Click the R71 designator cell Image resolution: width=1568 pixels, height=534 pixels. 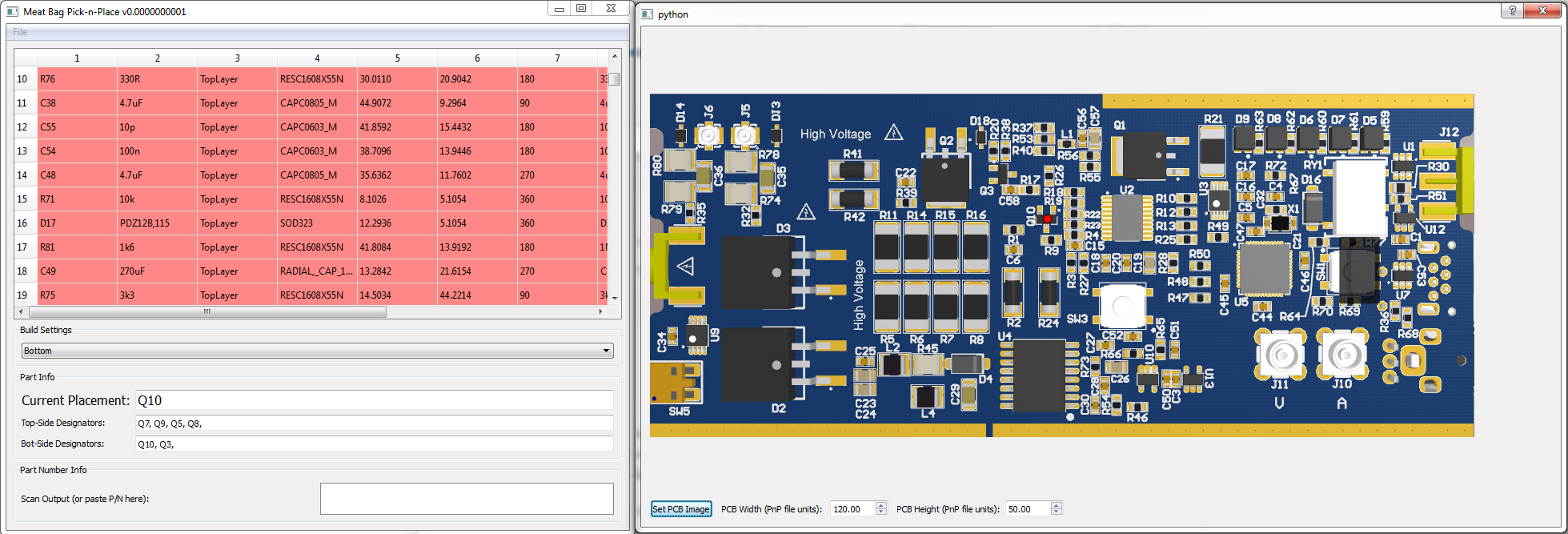pyautogui.click(x=77, y=199)
